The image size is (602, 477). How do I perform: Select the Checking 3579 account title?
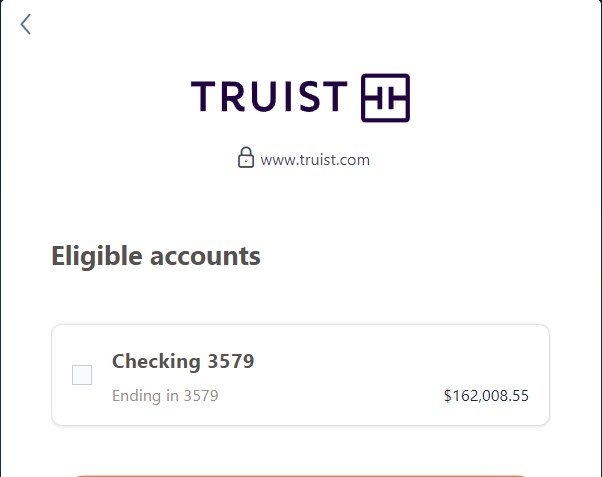click(x=183, y=361)
